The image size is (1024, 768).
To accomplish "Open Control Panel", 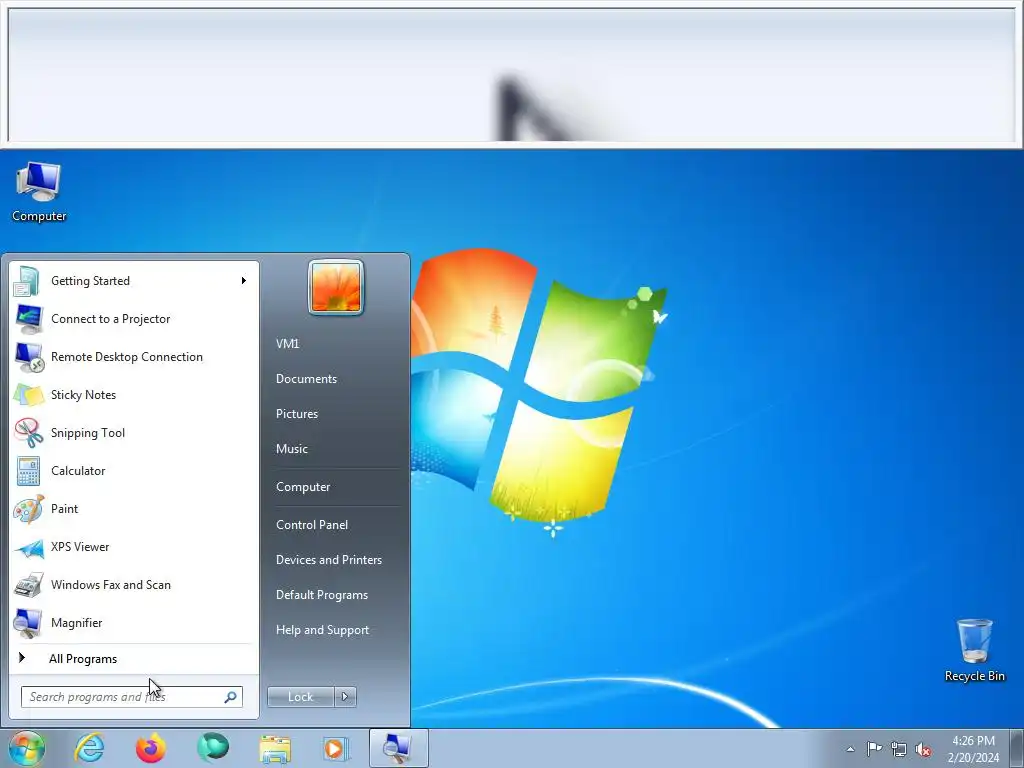I will click(x=312, y=525).
